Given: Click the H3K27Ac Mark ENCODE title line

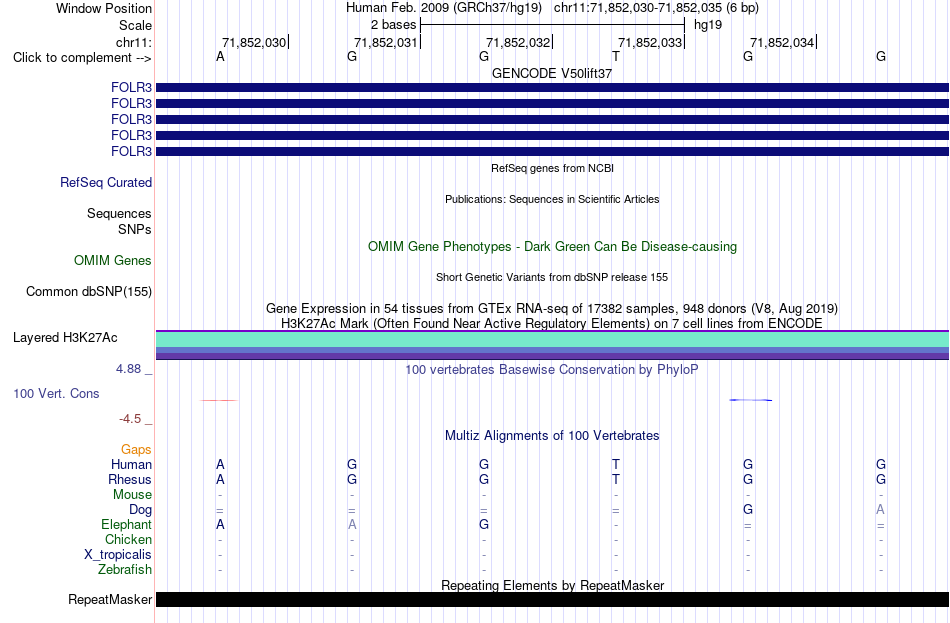Looking at the screenshot, I should pos(552,324).
